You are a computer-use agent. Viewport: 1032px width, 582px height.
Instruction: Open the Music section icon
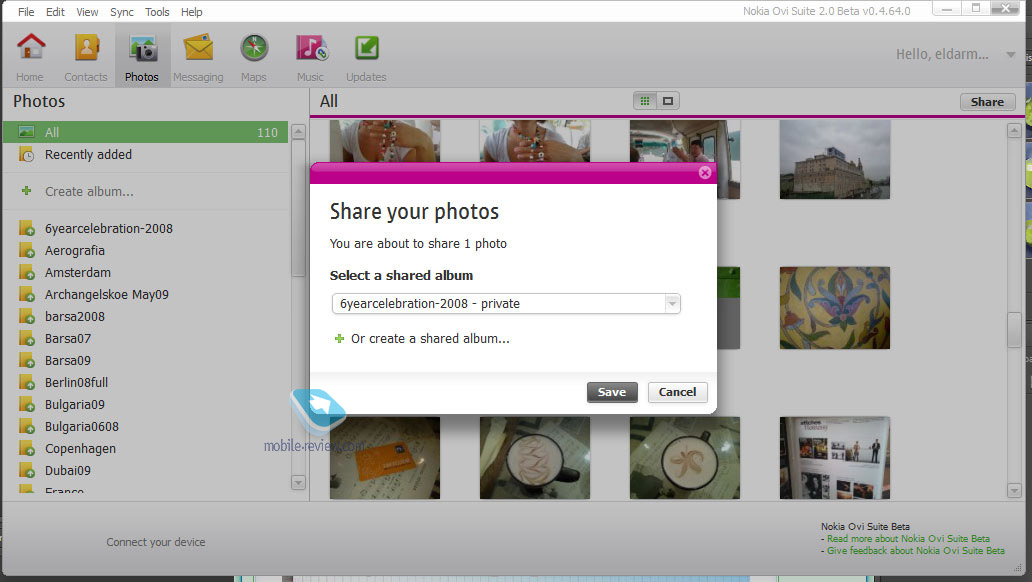point(311,48)
